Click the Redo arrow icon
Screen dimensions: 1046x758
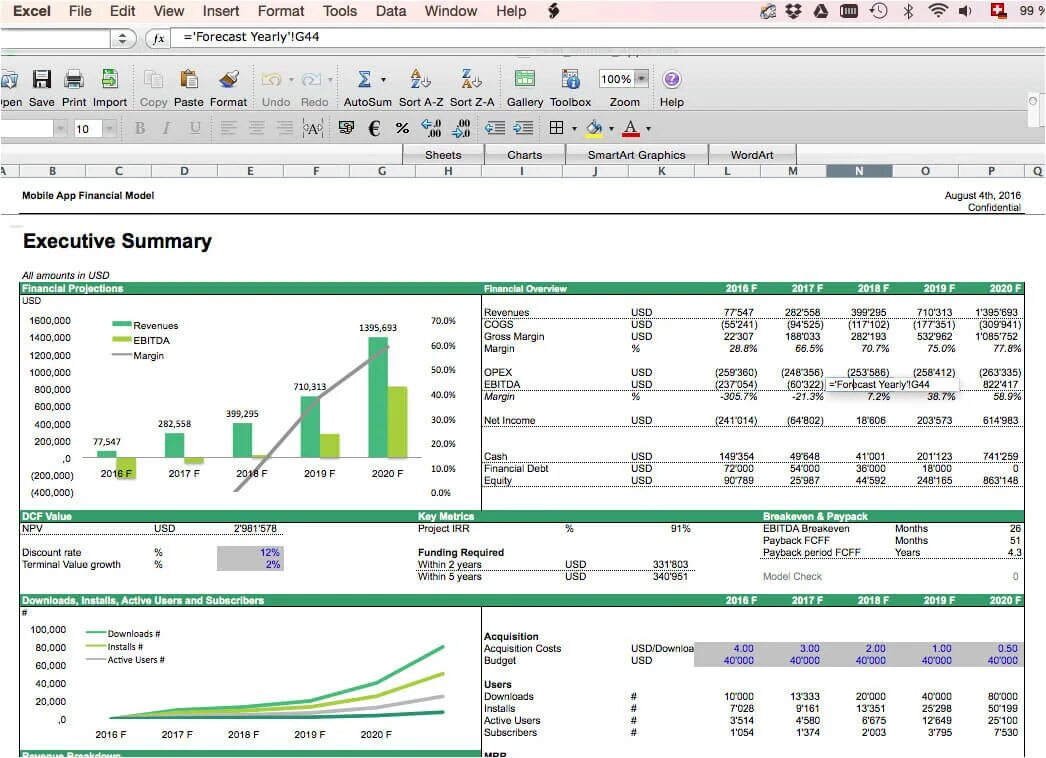[x=311, y=80]
